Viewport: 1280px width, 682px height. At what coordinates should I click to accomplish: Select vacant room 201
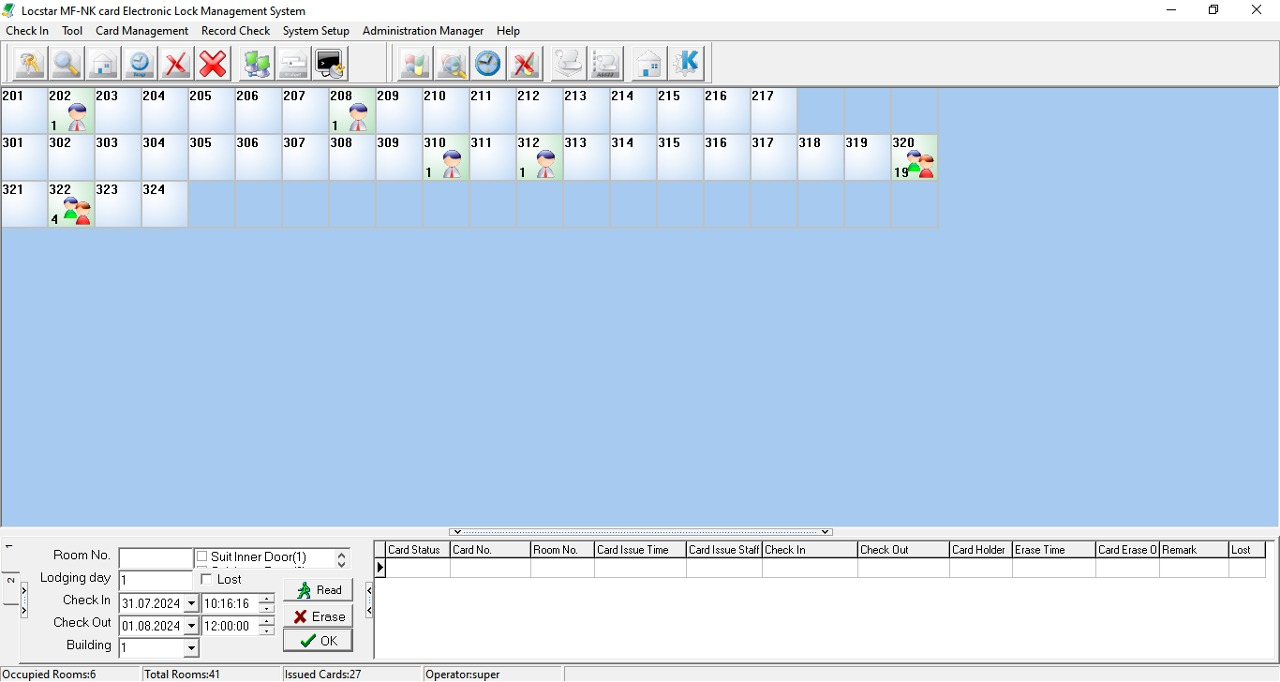[24, 111]
